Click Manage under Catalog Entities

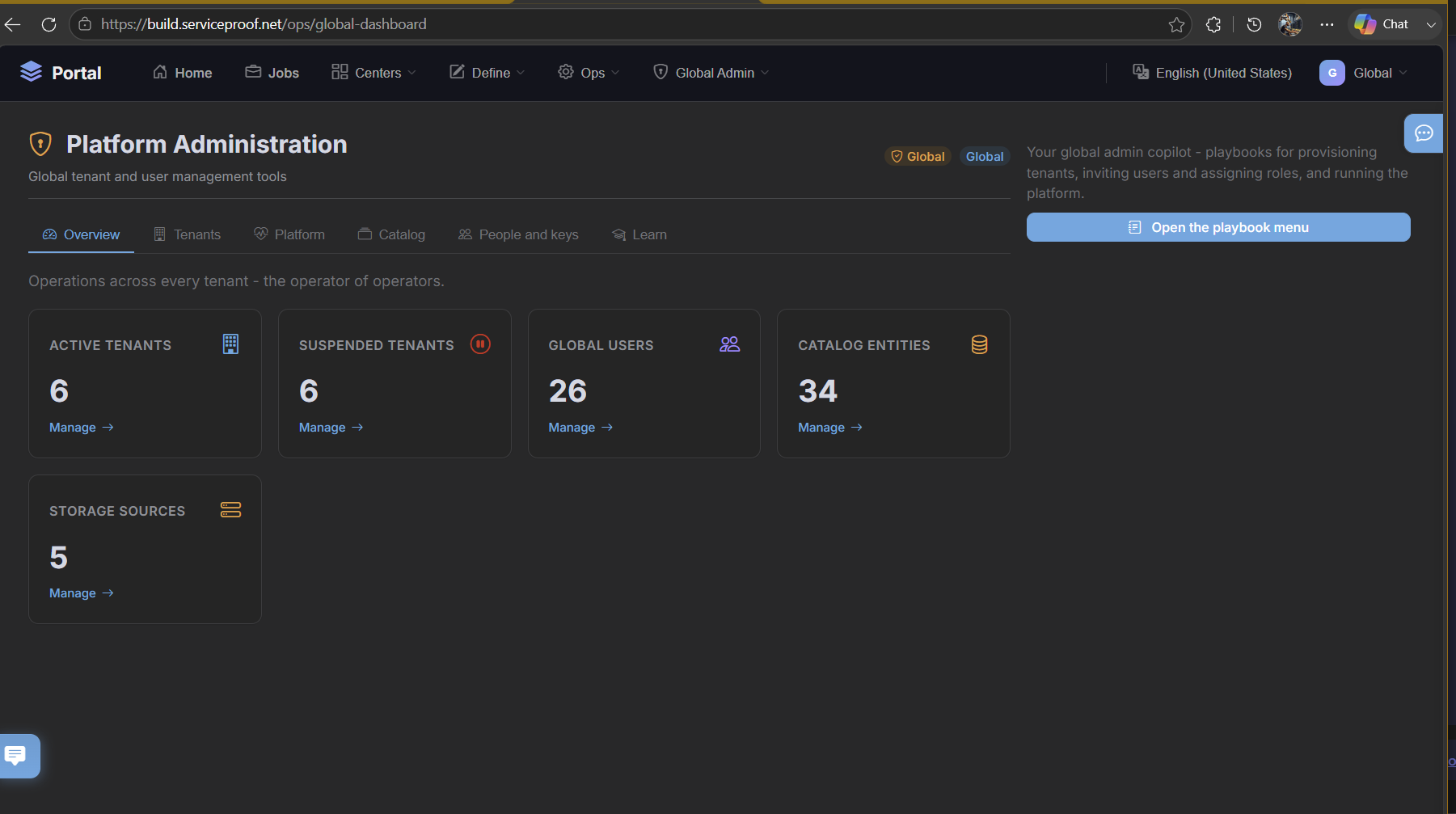tap(830, 428)
